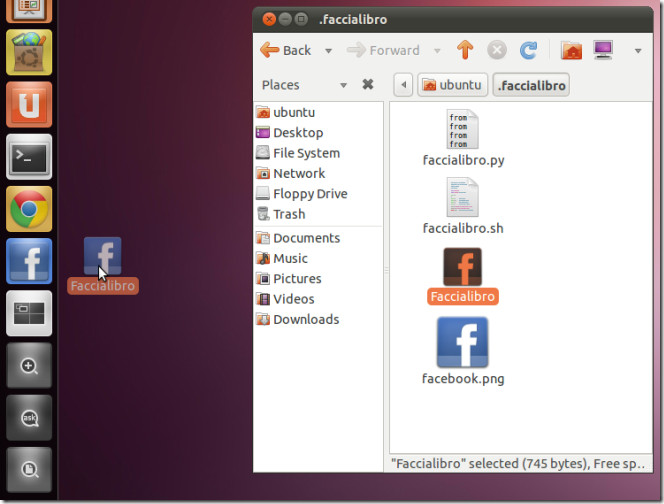Viewport: 664px width, 504px height.
Task: Go up one folder with the Up arrow
Action: (x=465, y=50)
